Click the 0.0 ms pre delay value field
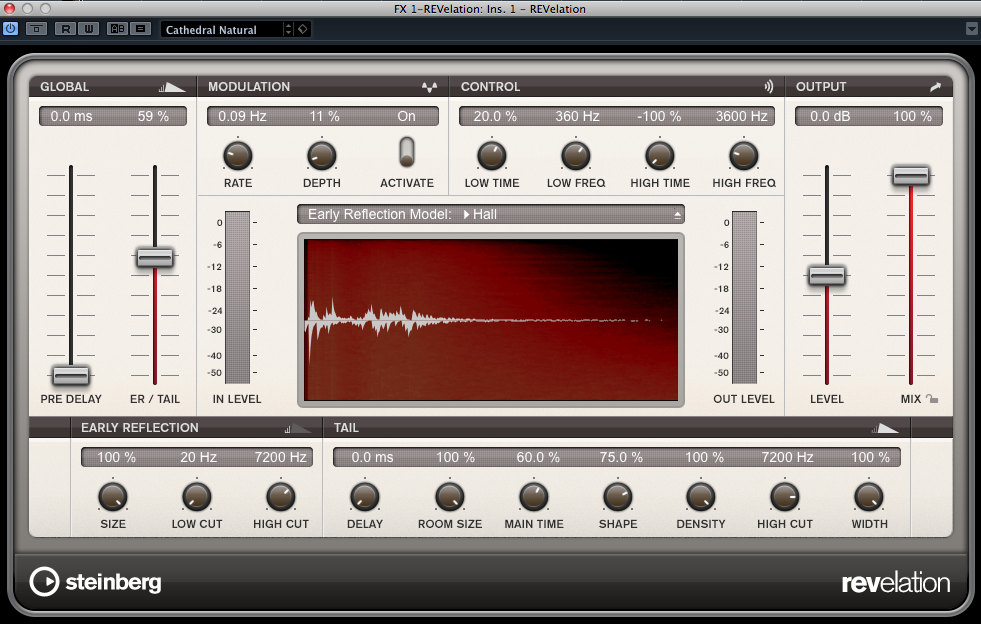Viewport: 981px width, 624px height. [x=71, y=116]
